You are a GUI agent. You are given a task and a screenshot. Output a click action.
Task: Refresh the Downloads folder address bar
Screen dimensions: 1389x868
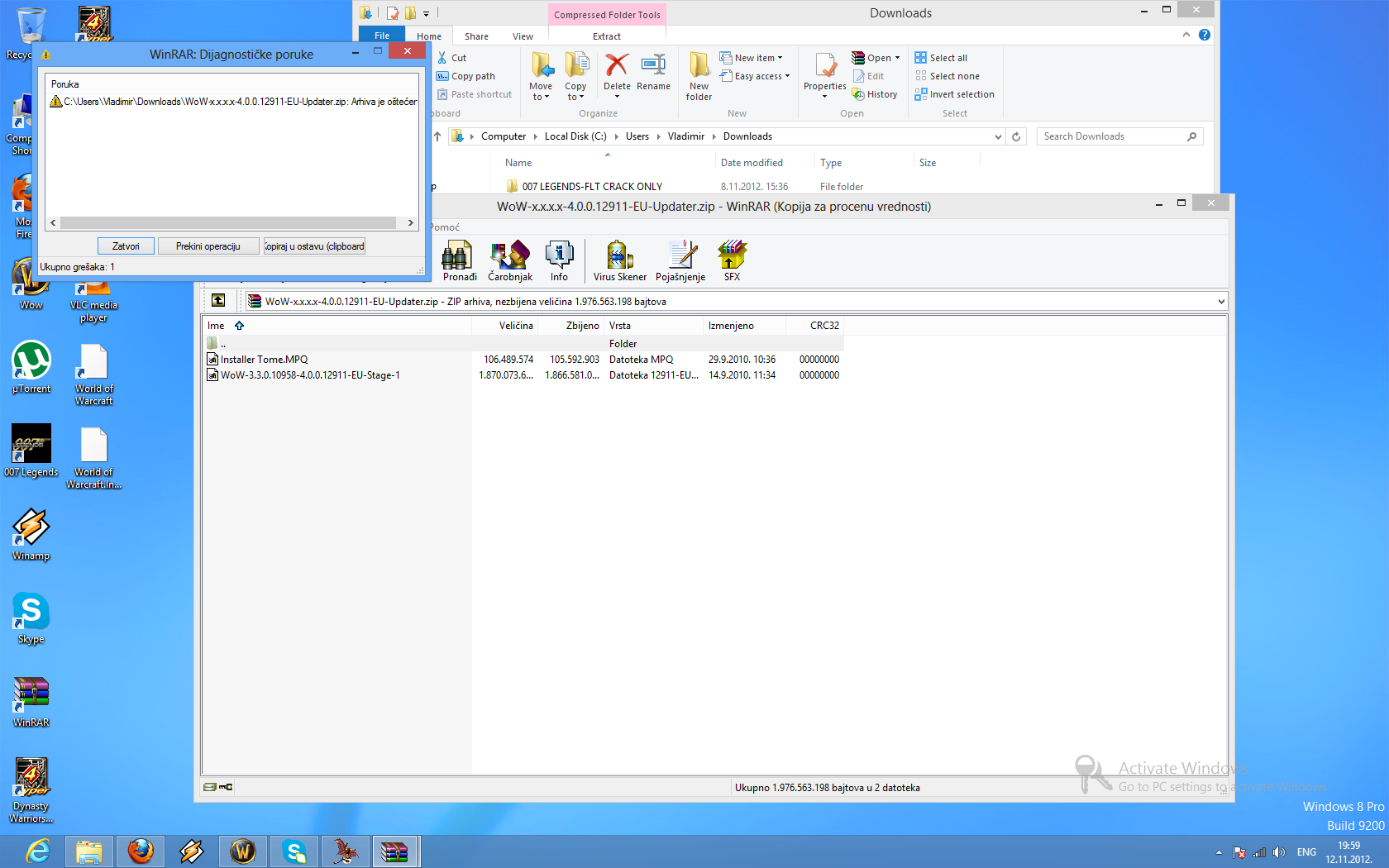[1016, 136]
